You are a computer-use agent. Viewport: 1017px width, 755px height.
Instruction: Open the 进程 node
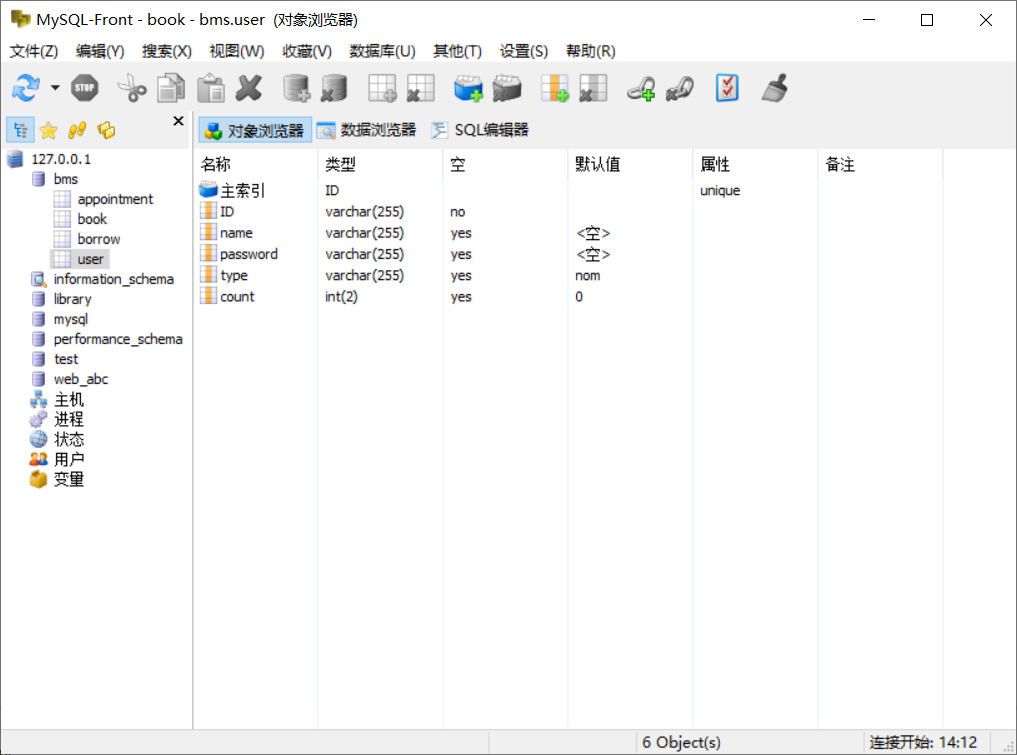(69, 420)
